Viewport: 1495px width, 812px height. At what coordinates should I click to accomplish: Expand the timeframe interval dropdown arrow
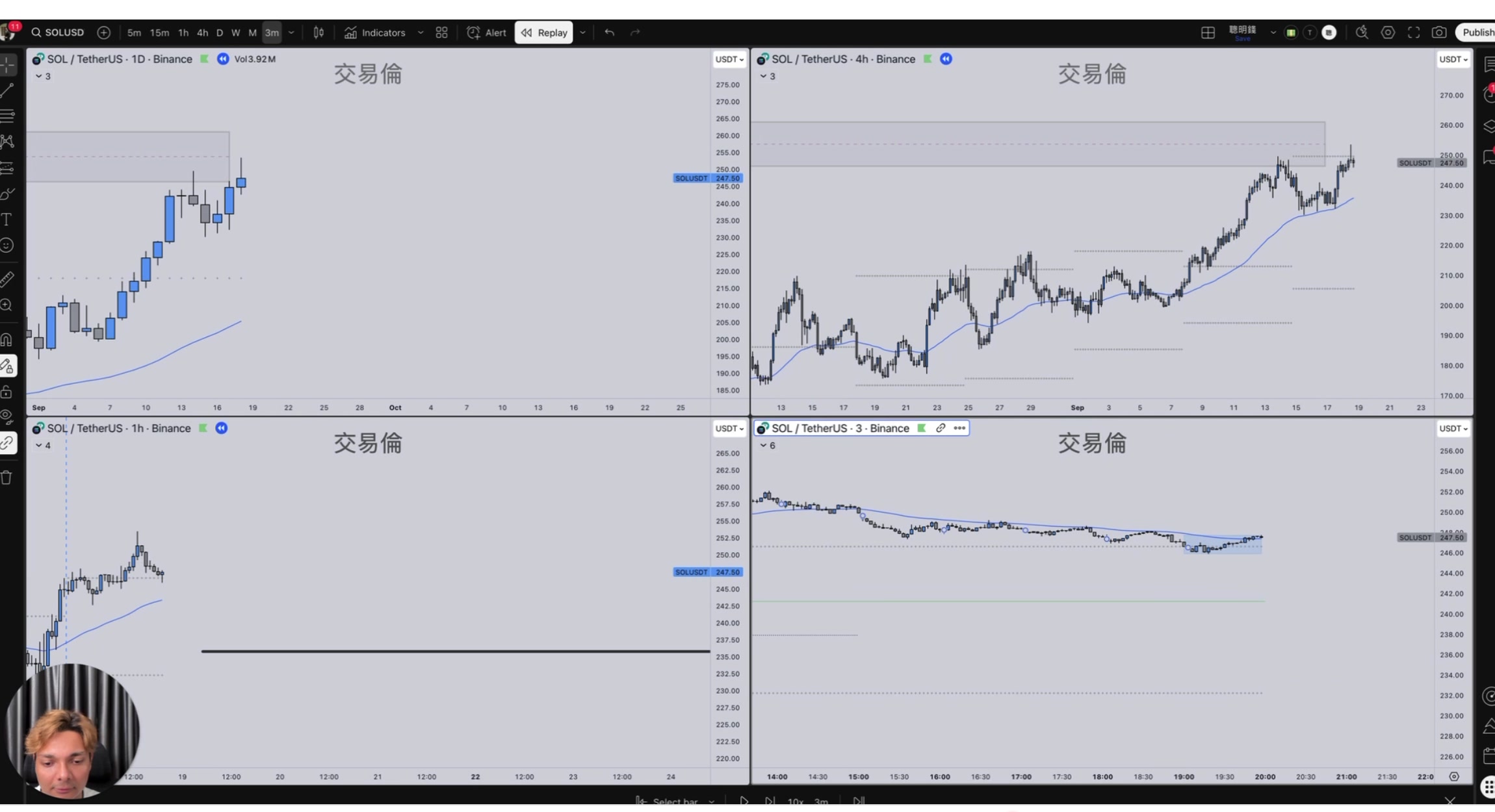coord(291,32)
